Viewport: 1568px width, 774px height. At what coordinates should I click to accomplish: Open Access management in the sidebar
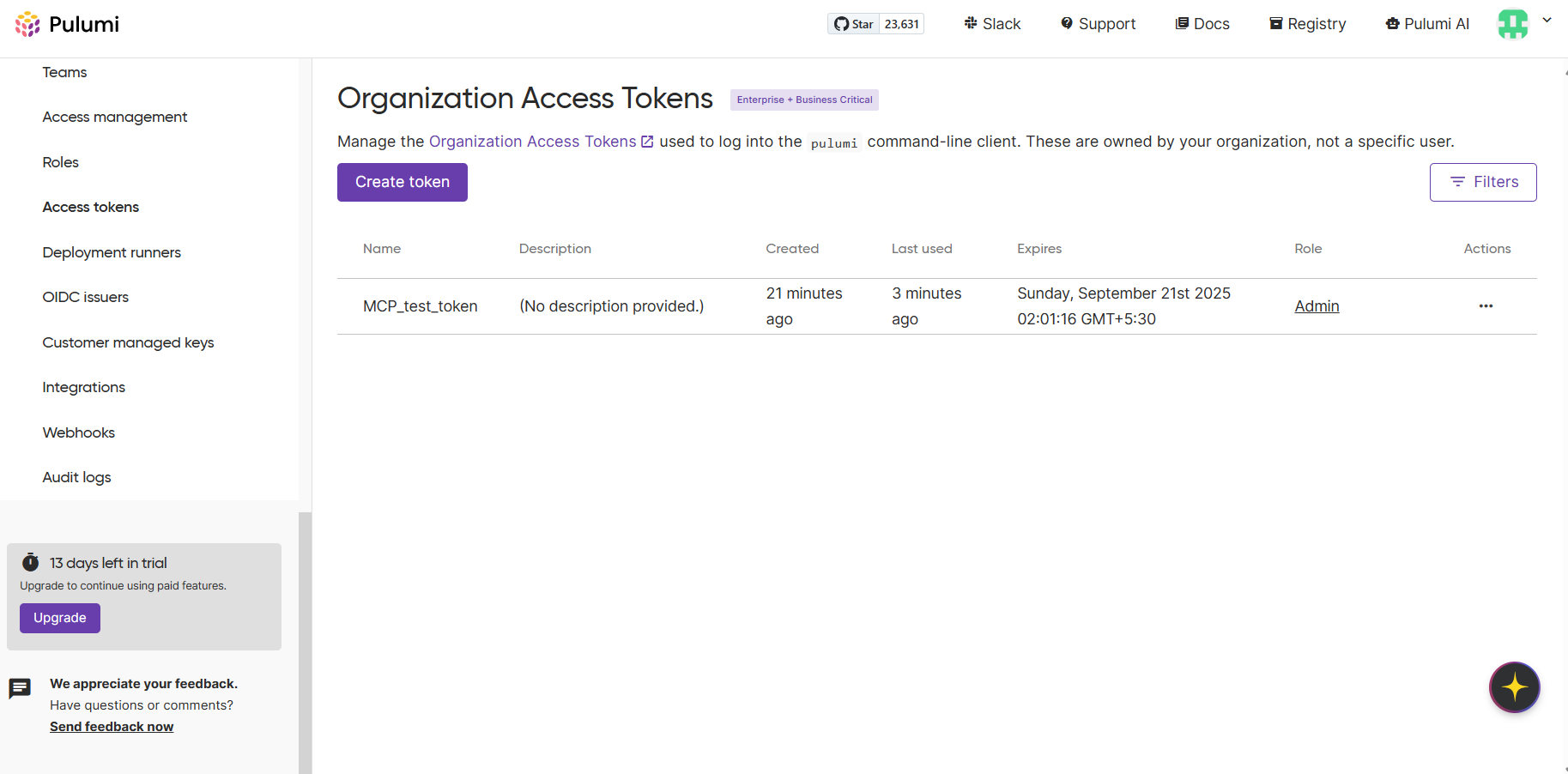(x=115, y=117)
